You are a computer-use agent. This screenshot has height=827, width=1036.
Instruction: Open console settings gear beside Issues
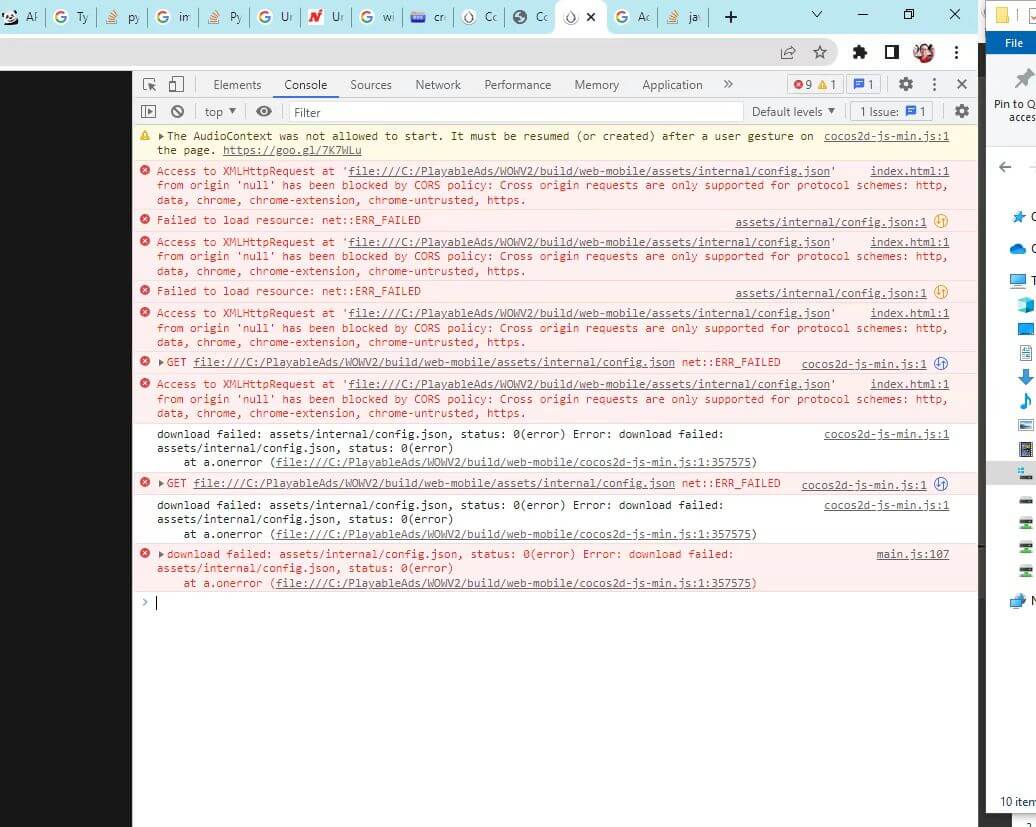tap(961, 112)
